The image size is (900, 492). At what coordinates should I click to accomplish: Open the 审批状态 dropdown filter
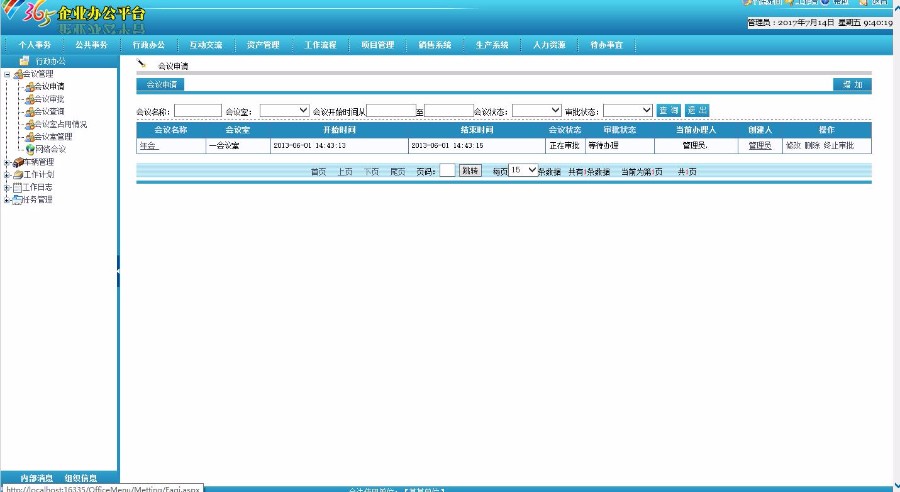point(628,110)
